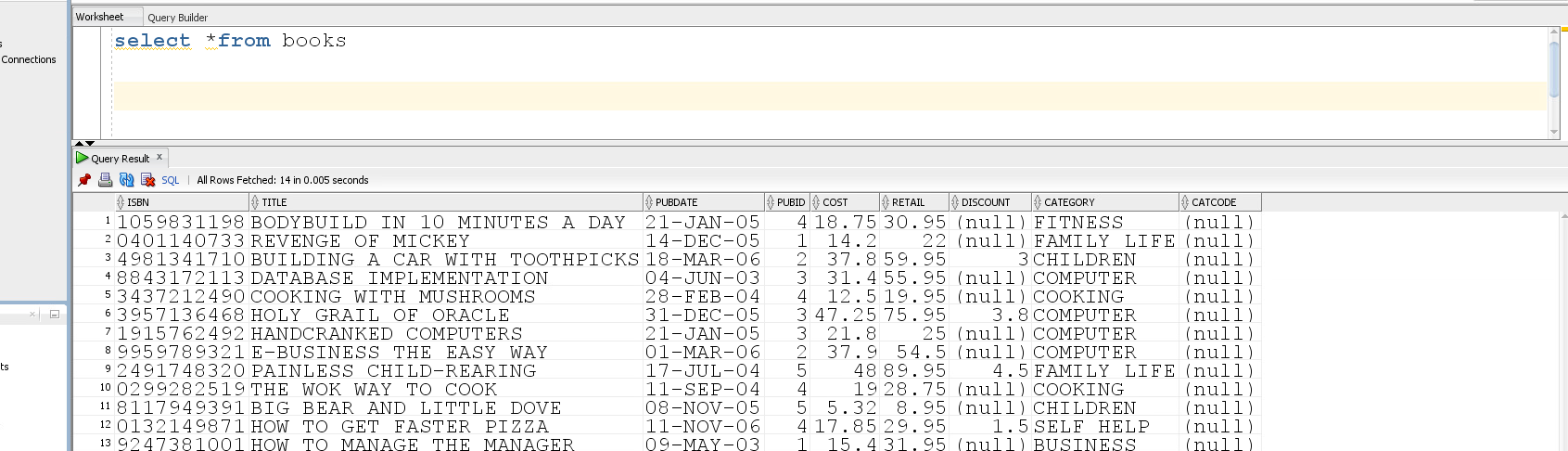Sort by the RETAIL column header
Screen dimensions: 1568x451
pos(914,202)
